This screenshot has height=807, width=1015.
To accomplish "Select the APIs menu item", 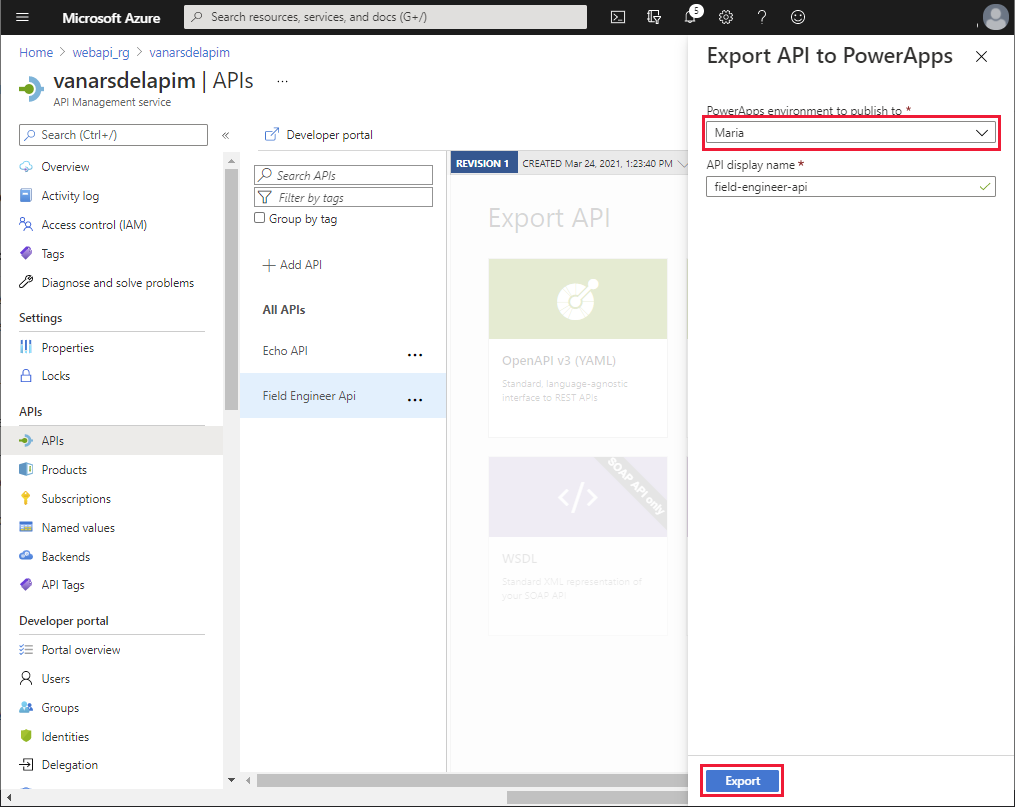I will (x=112, y=441).
